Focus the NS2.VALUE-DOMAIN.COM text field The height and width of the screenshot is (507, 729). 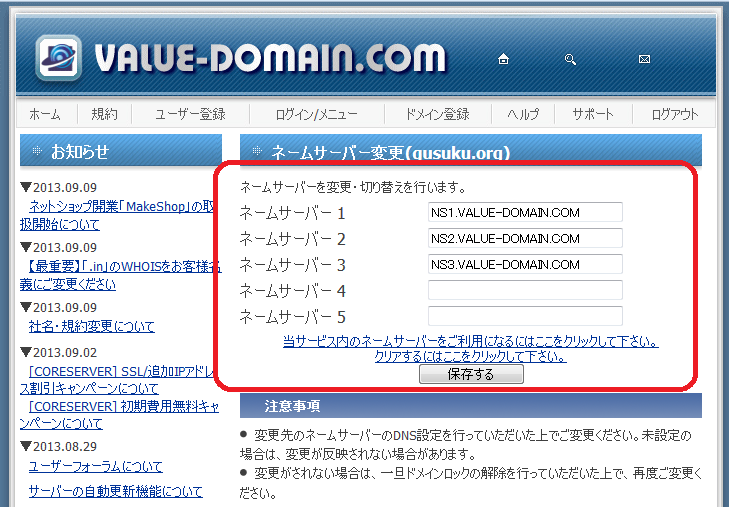(x=525, y=238)
